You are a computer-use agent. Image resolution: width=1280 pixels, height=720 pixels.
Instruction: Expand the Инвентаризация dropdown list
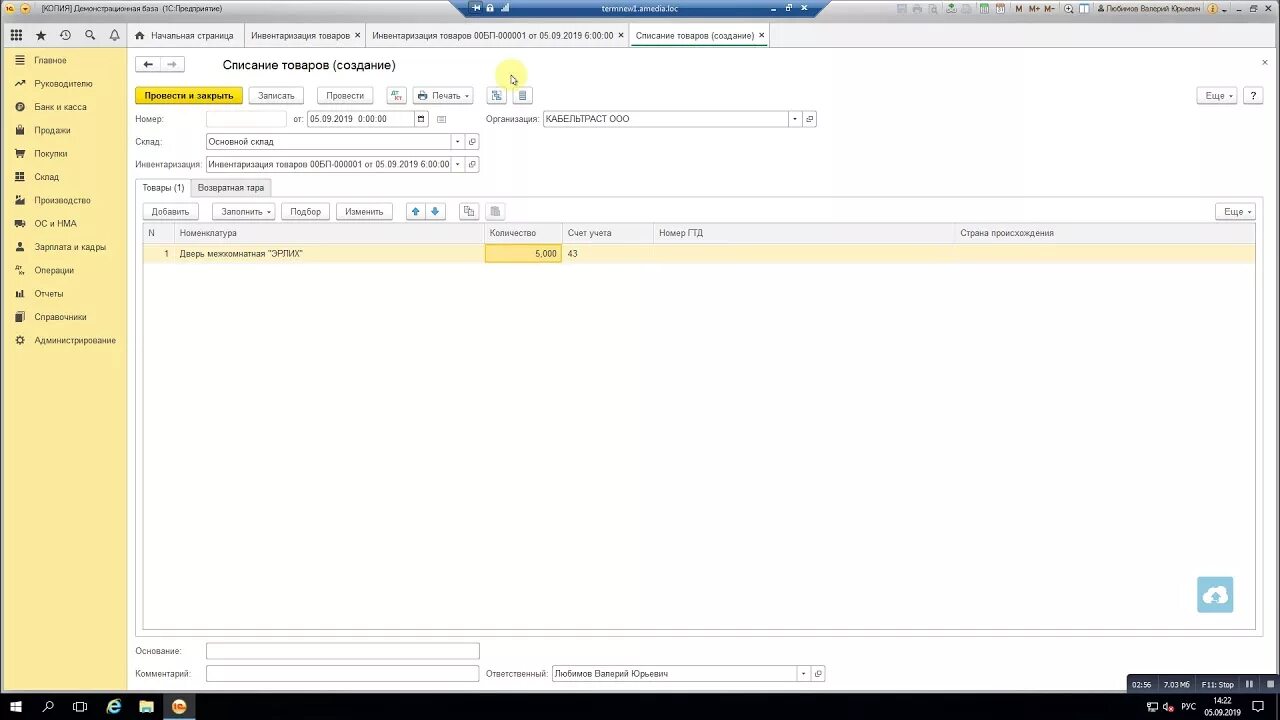[x=458, y=164]
